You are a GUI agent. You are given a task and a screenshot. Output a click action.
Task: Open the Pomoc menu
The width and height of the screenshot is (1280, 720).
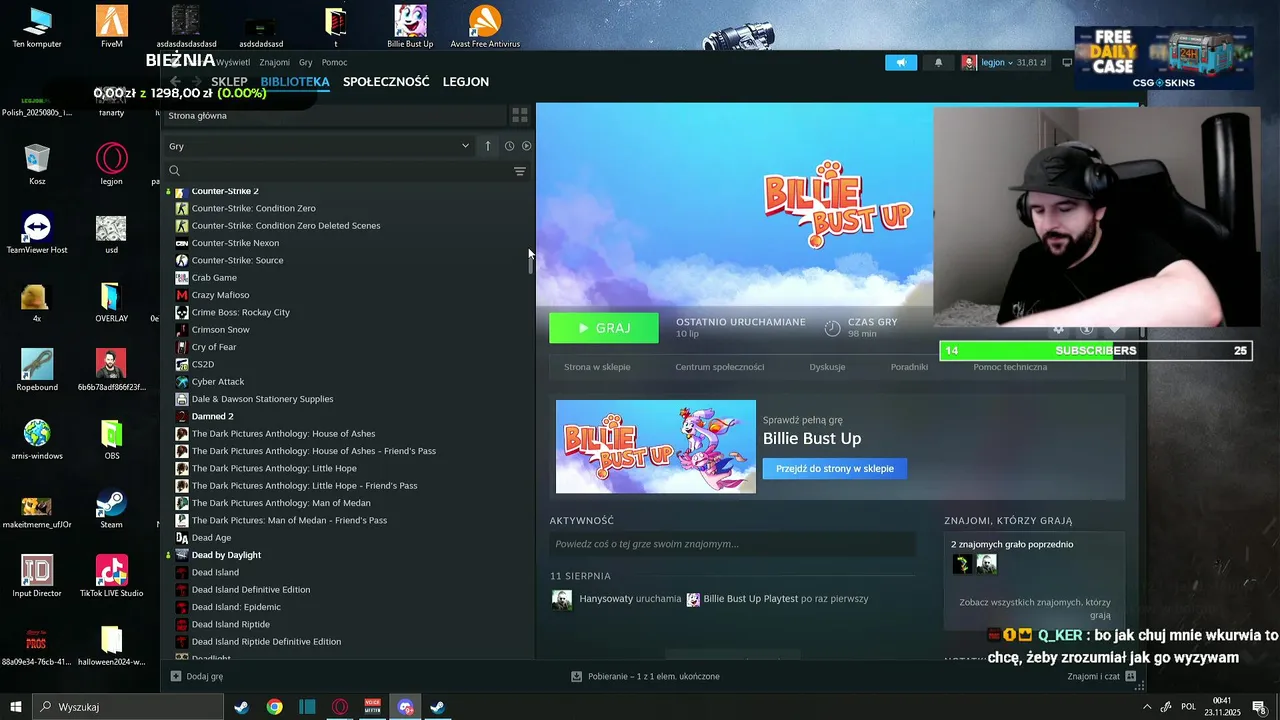[x=335, y=62]
